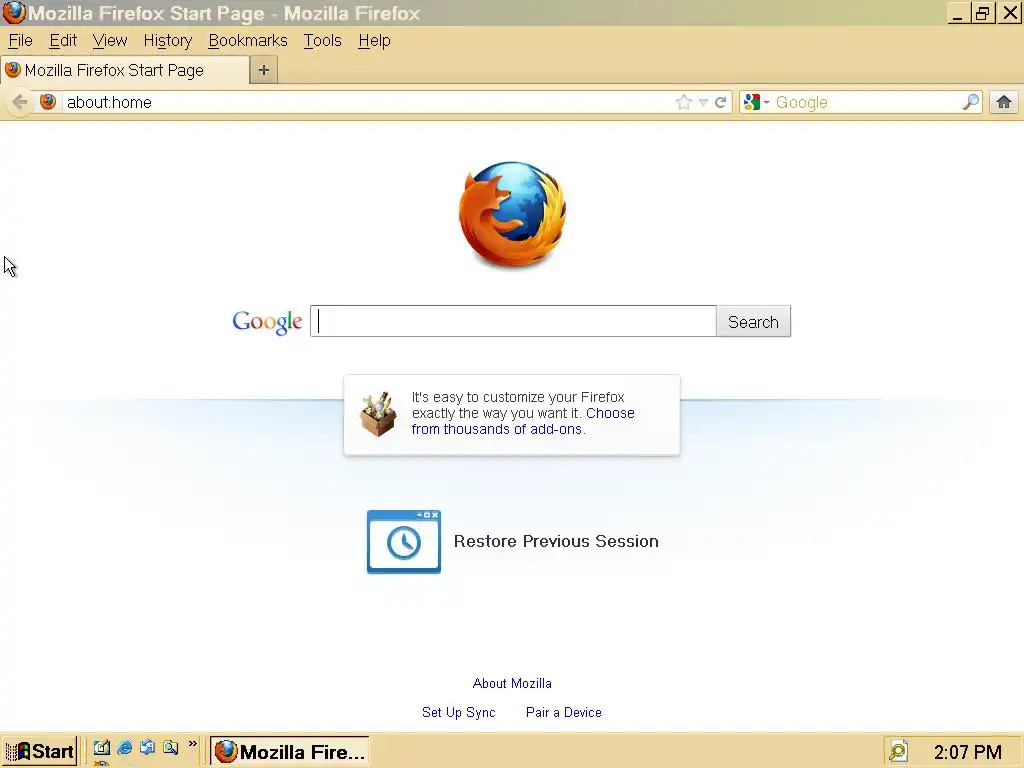
Task: Click the Google toolbar search field
Action: point(866,102)
